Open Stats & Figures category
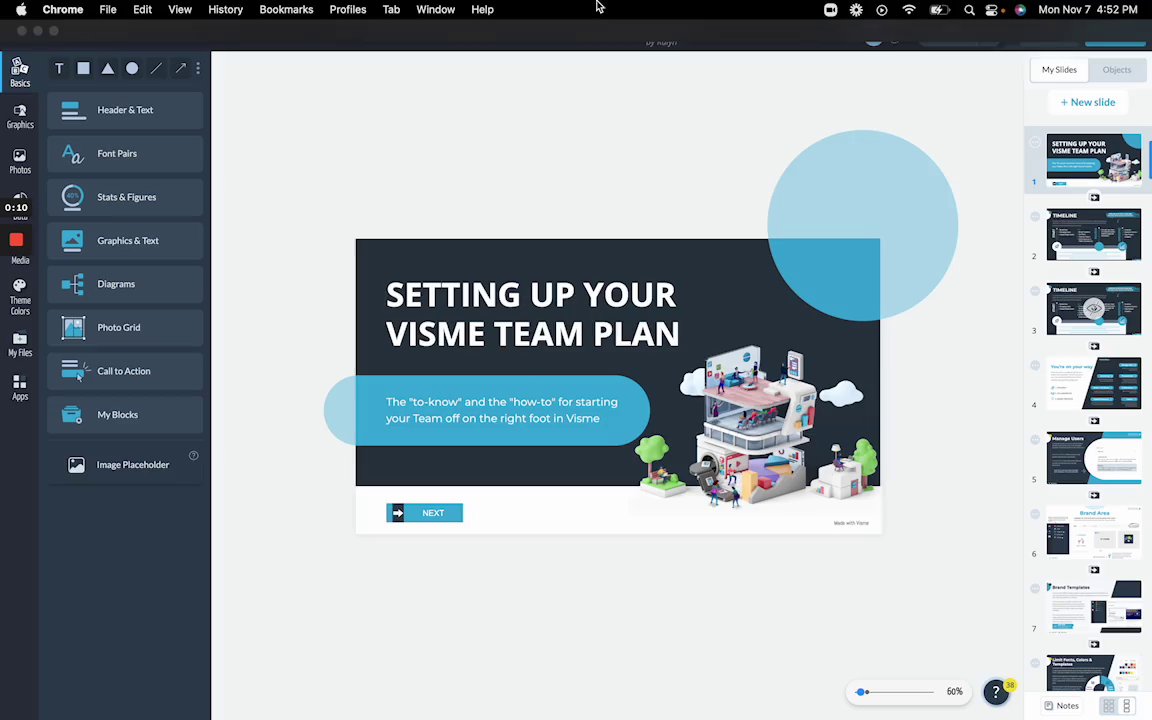The image size is (1152, 720). (125, 197)
